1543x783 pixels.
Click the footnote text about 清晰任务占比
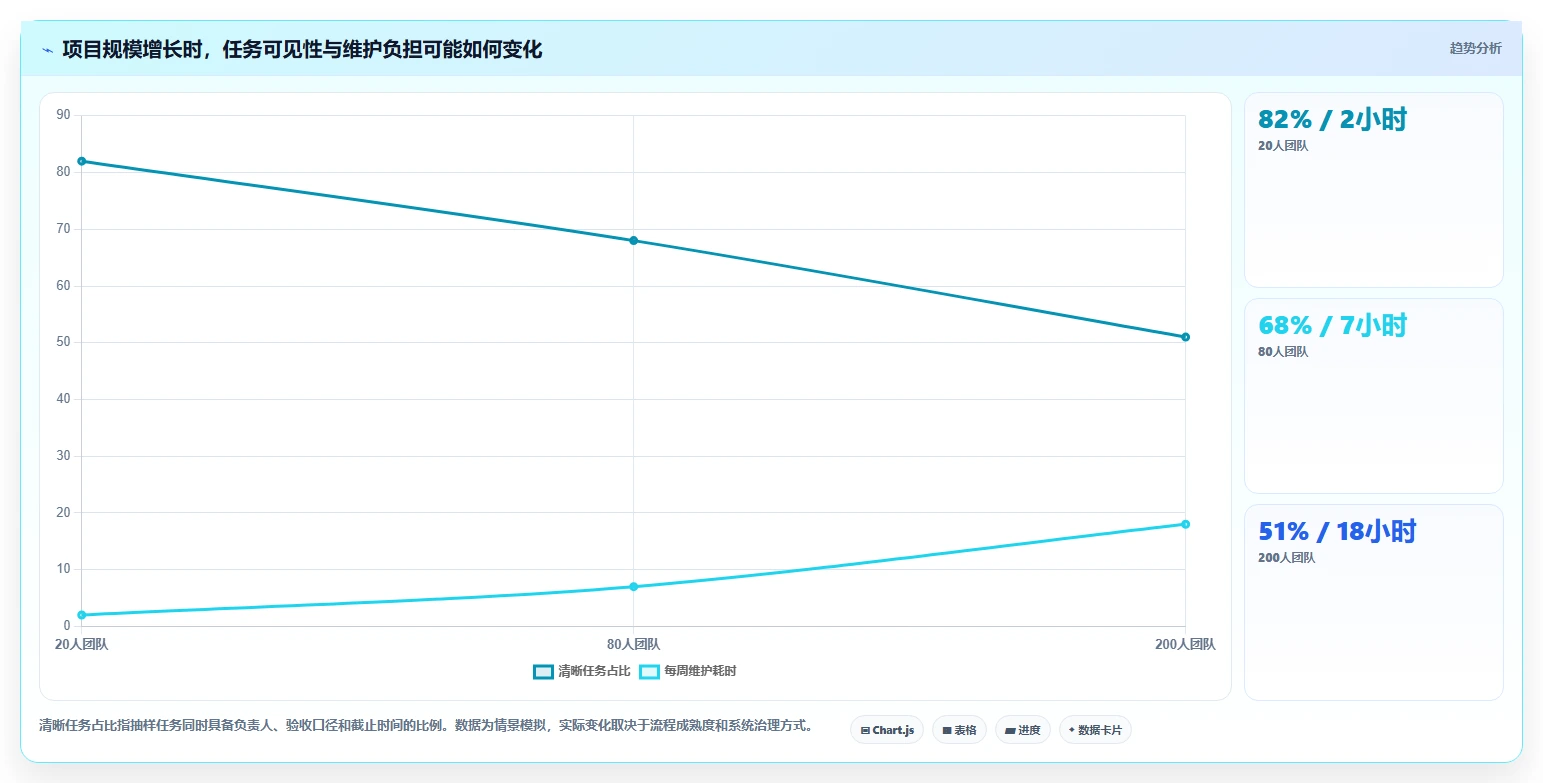click(426, 726)
